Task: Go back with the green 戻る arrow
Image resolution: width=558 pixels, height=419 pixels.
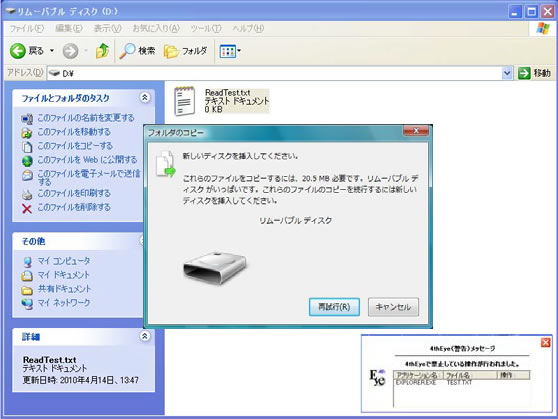Action: 26,51
